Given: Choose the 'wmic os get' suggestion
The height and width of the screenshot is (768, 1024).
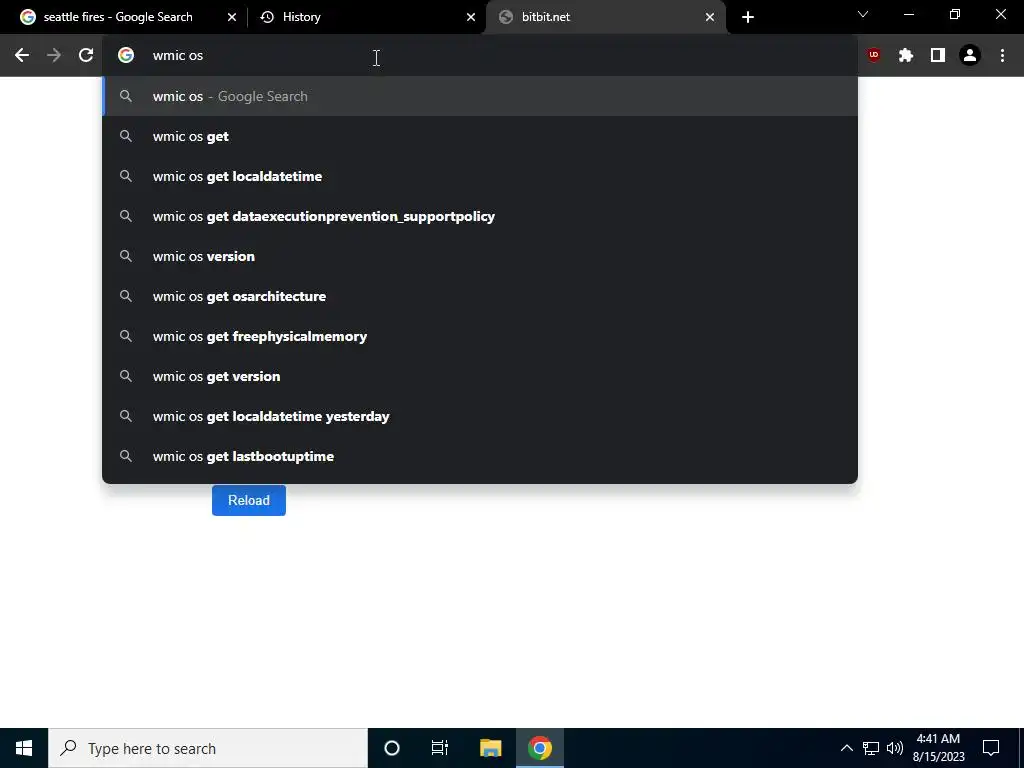Looking at the screenshot, I should point(480,136).
